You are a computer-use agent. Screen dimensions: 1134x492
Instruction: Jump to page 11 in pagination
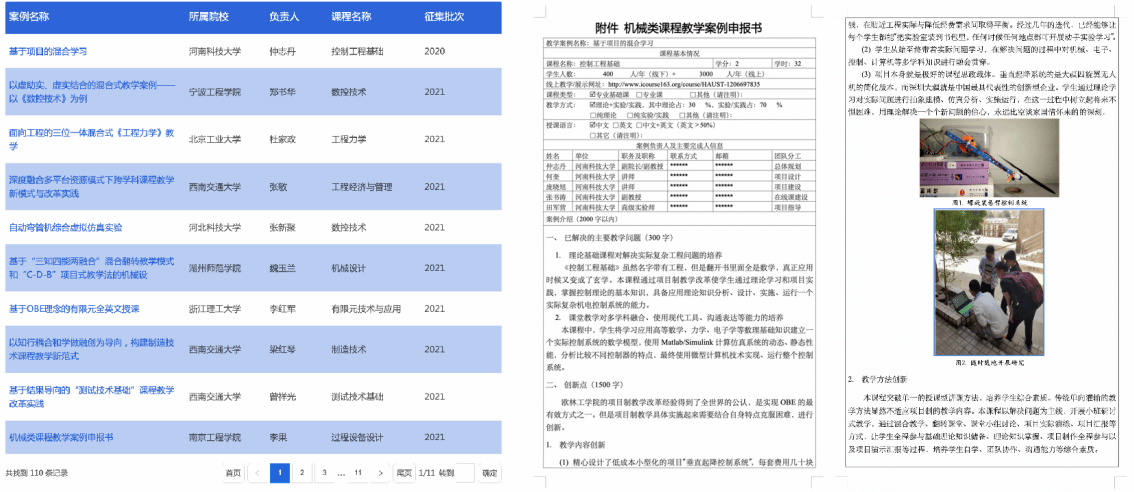(x=356, y=473)
